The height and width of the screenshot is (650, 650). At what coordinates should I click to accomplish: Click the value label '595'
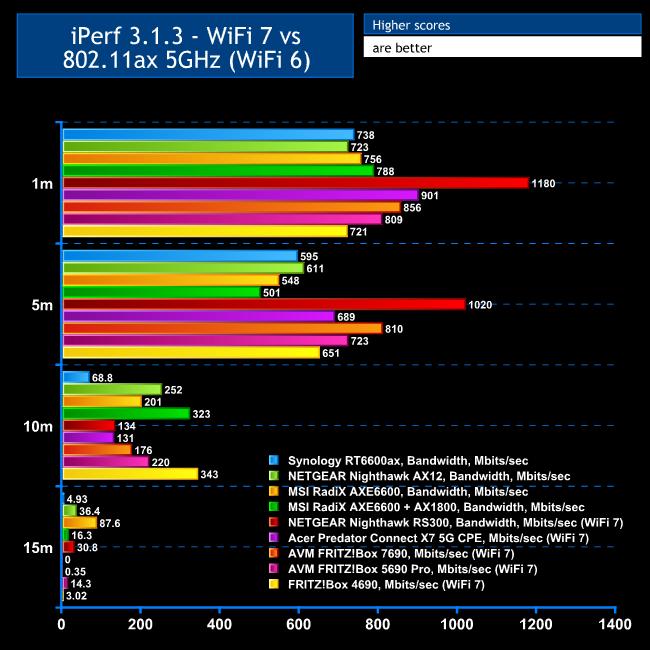309,256
